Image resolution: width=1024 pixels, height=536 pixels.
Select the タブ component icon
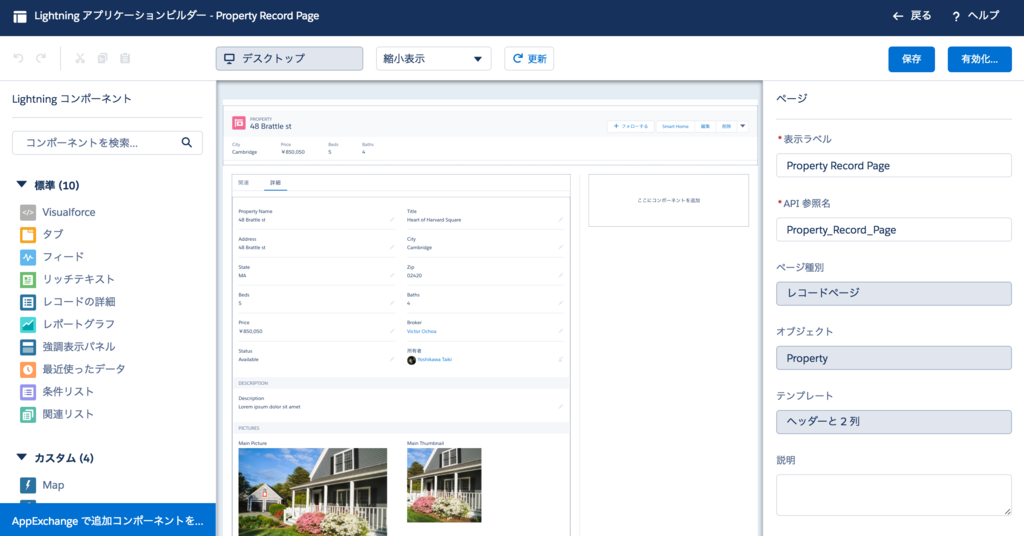pos(27,234)
